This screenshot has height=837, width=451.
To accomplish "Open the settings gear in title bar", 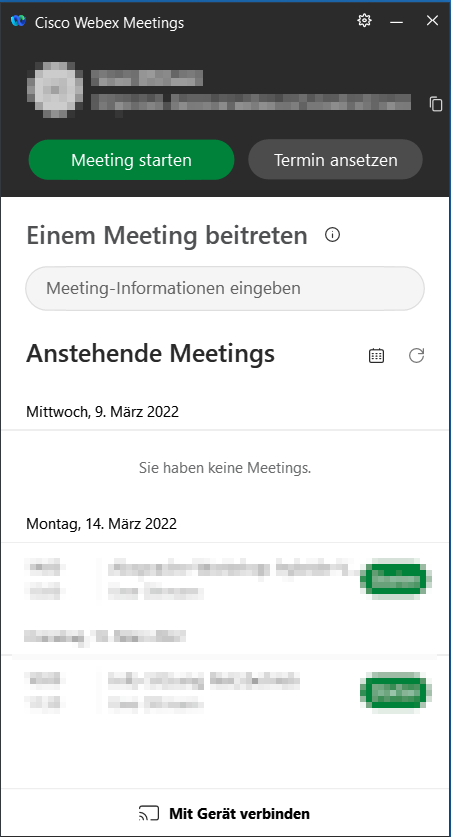I will coord(364,21).
